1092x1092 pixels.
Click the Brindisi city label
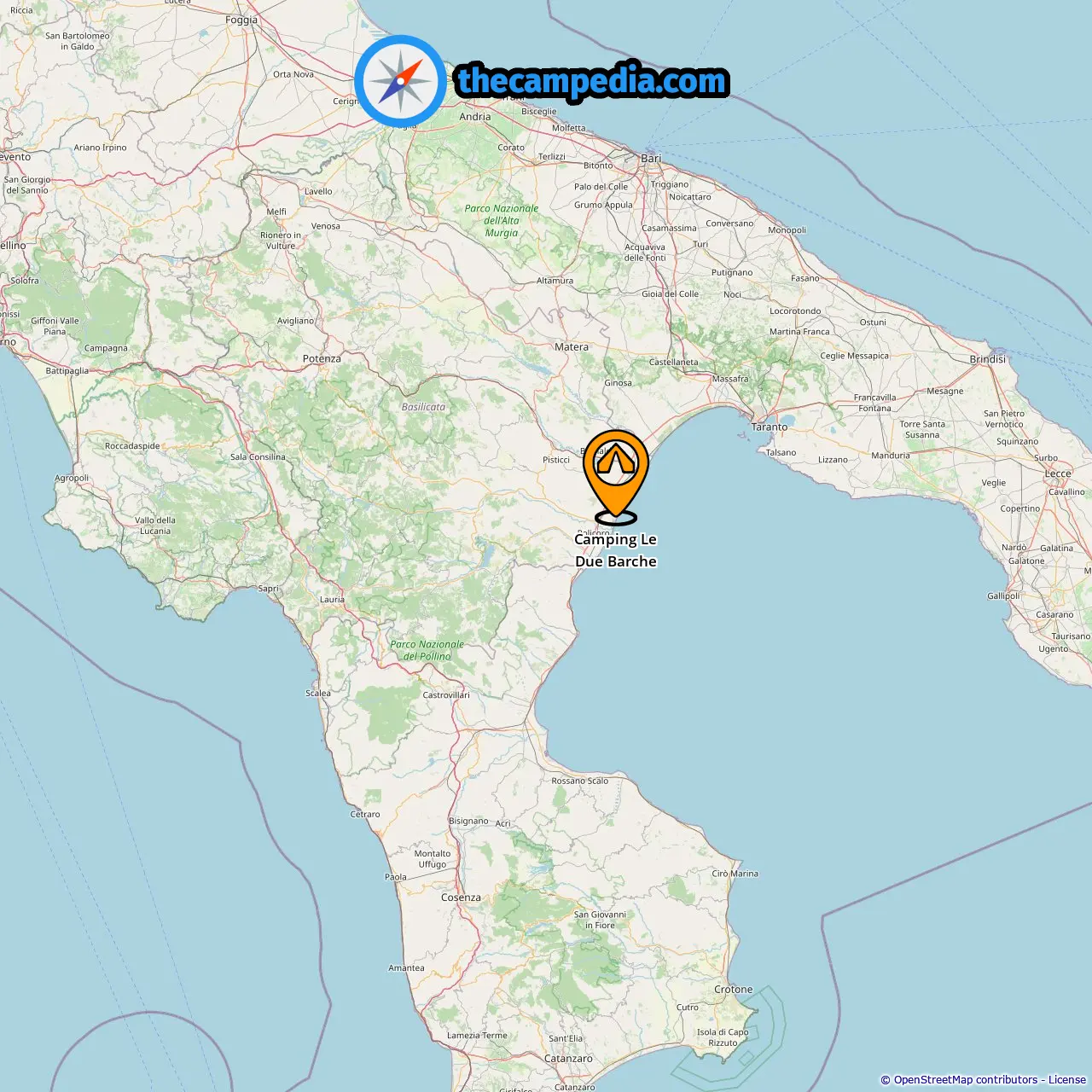pos(988,359)
